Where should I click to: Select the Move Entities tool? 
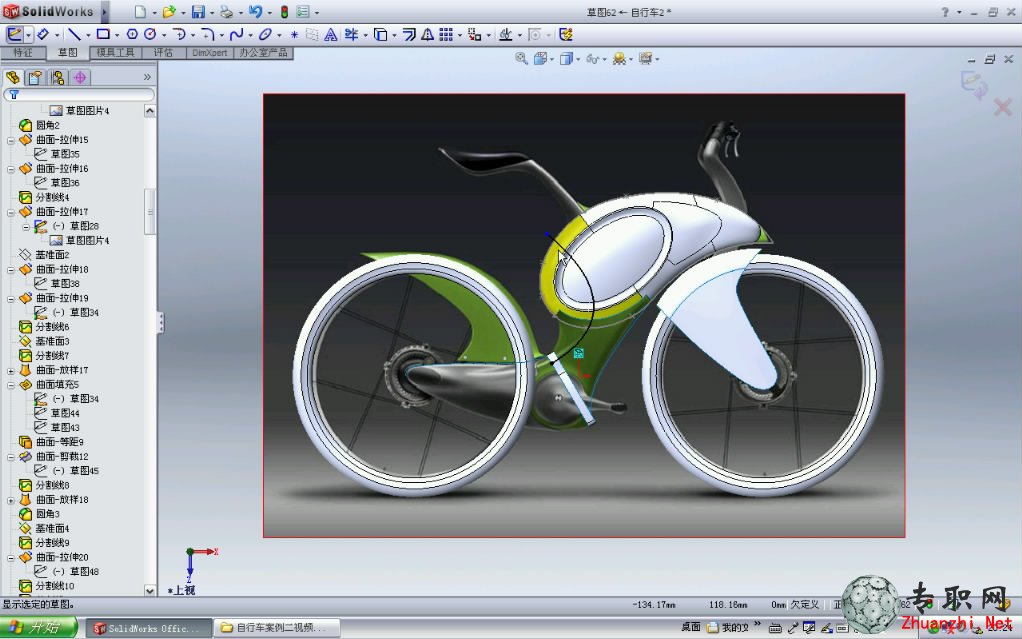tap(475, 35)
